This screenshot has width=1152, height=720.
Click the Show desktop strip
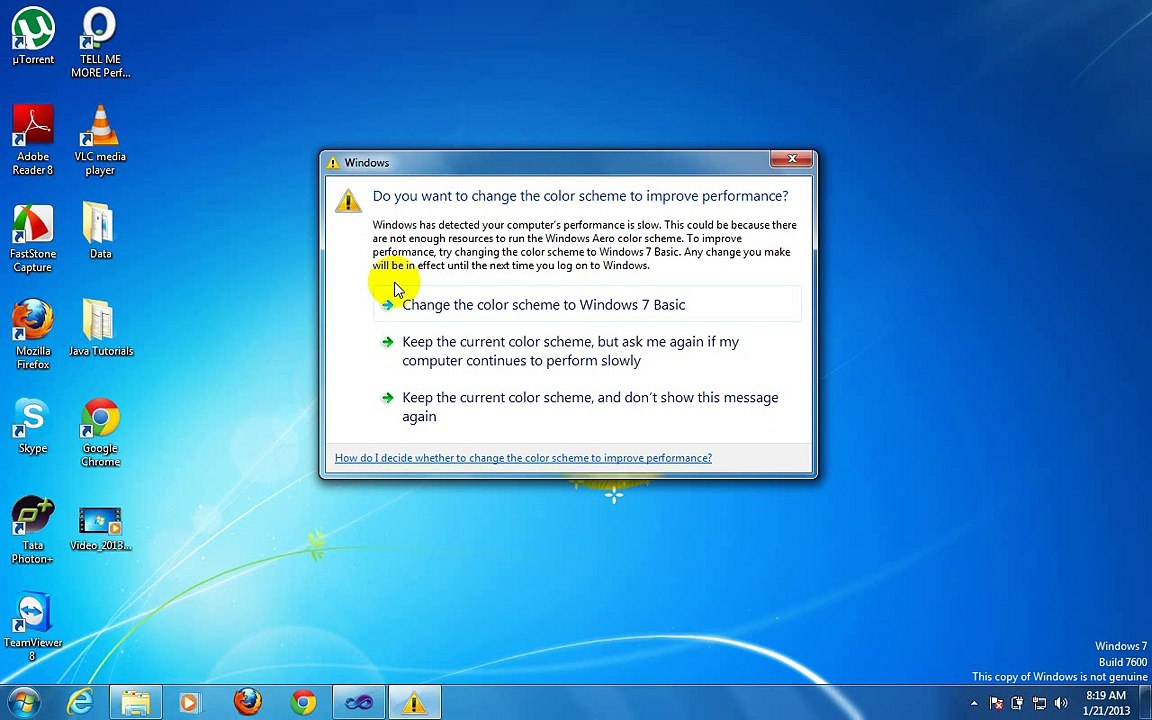click(x=1145, y=702)
